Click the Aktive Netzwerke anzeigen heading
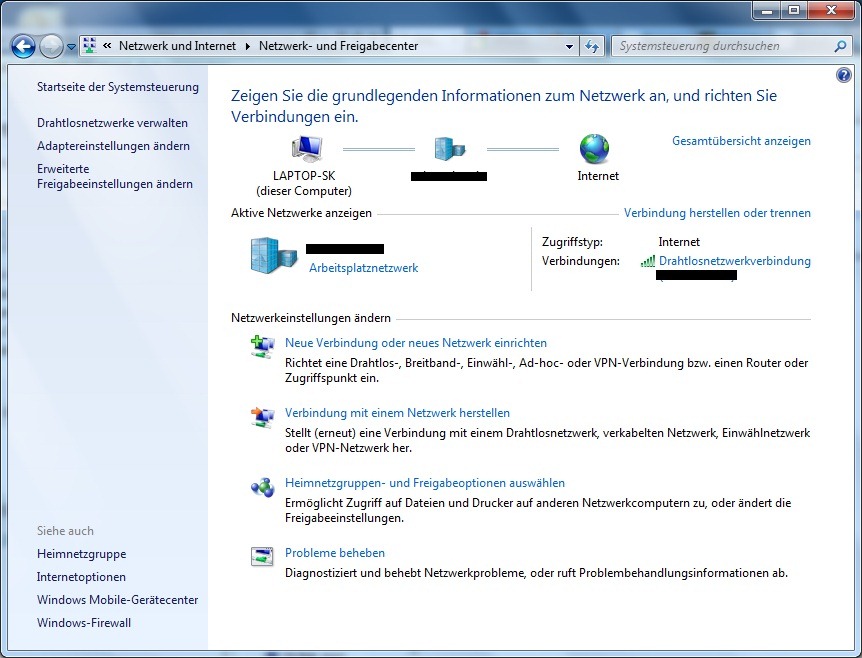This screenshot has width=862, height=658. (x=301, y=213)
